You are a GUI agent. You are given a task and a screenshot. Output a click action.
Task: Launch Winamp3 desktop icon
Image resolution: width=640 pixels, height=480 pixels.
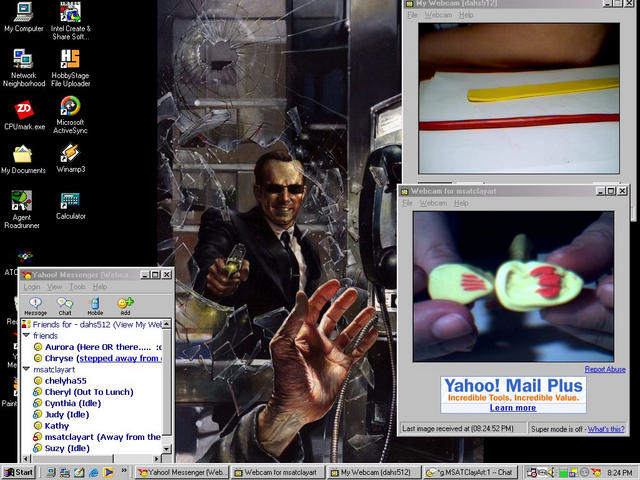(70, 158)
